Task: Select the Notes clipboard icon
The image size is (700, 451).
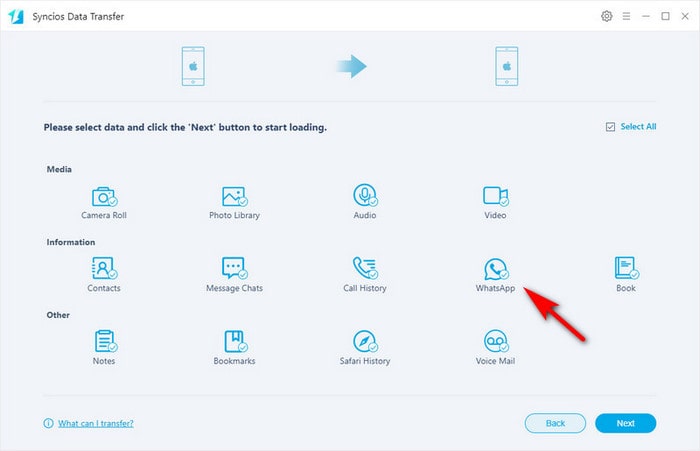Action: point(105,341)
